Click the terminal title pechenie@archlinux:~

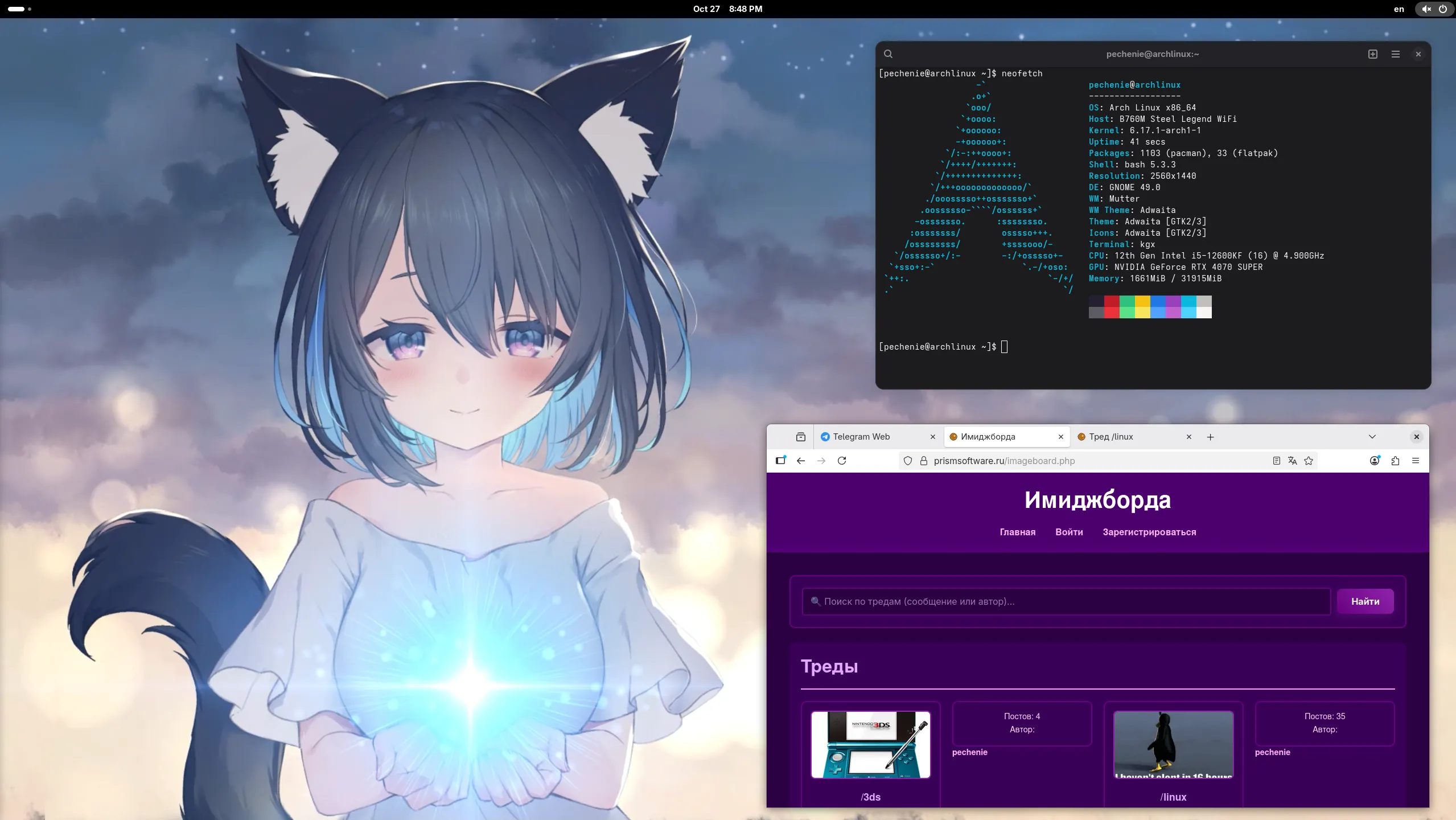coord(1153,54)
